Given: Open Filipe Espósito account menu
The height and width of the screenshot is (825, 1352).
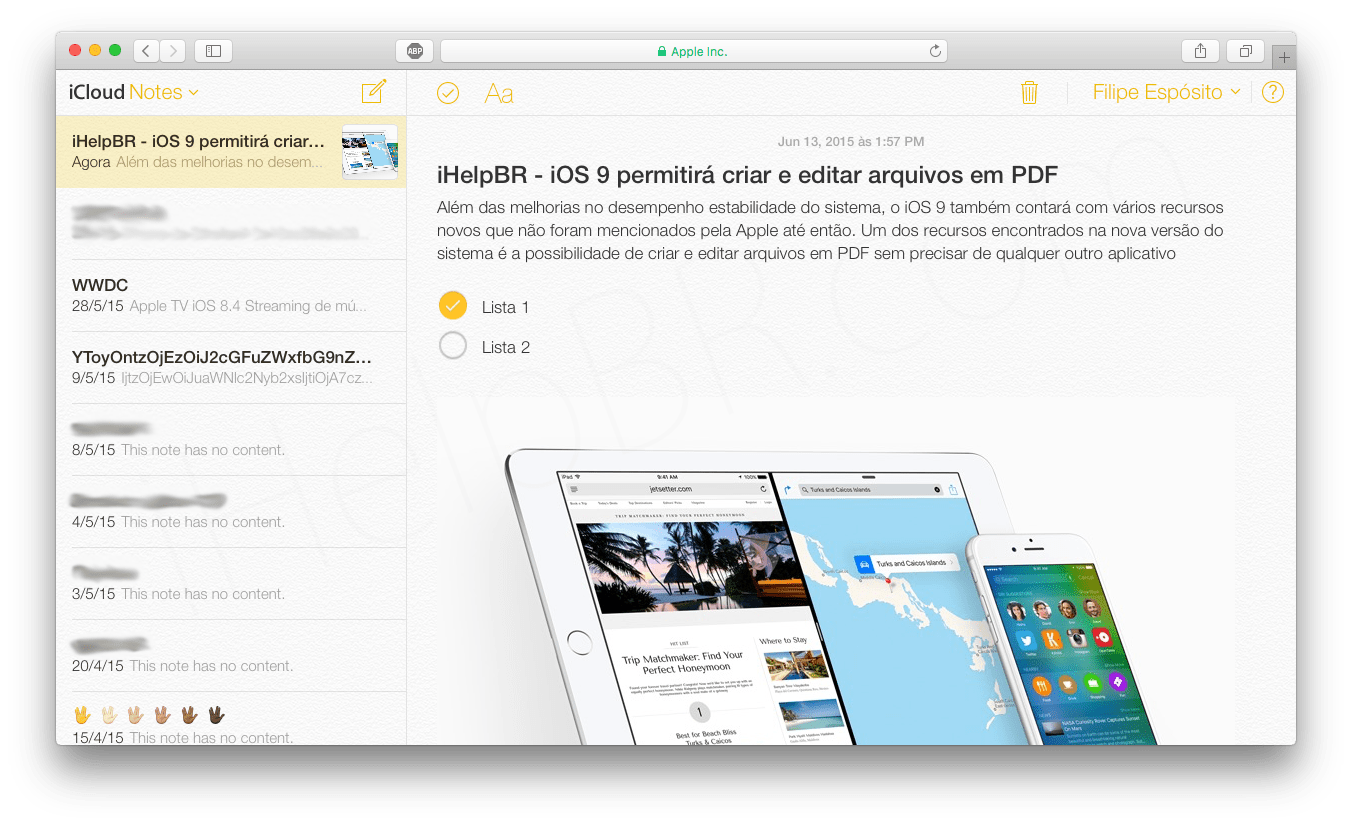Looking at the screenshot, I should coord(1166,92).
